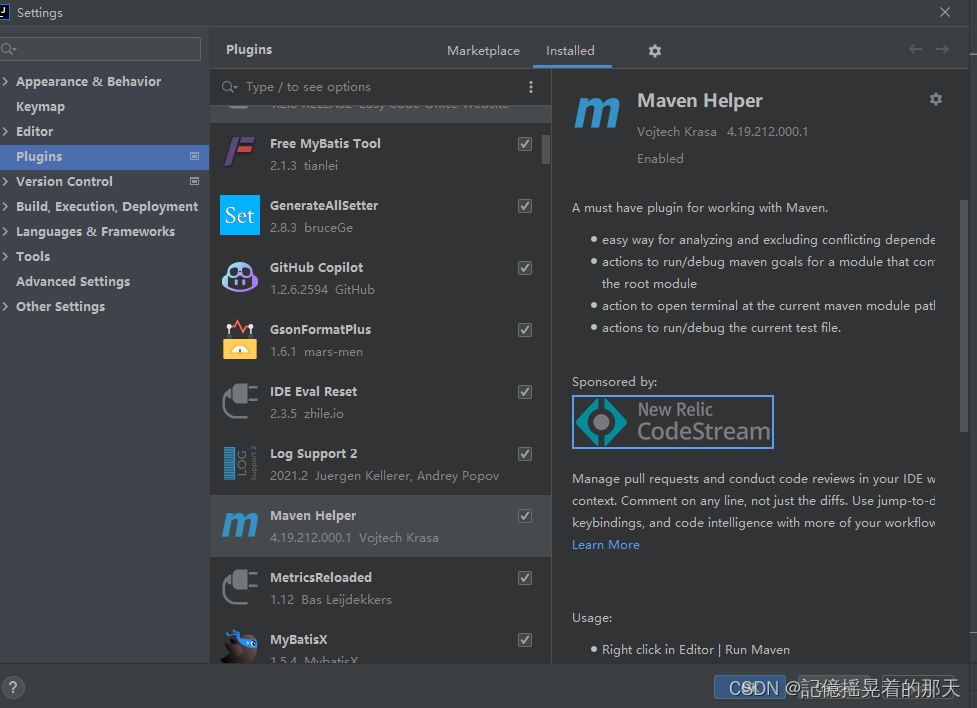Click the Free MyBatis Tool plugin icon

(x=240, y=153)
